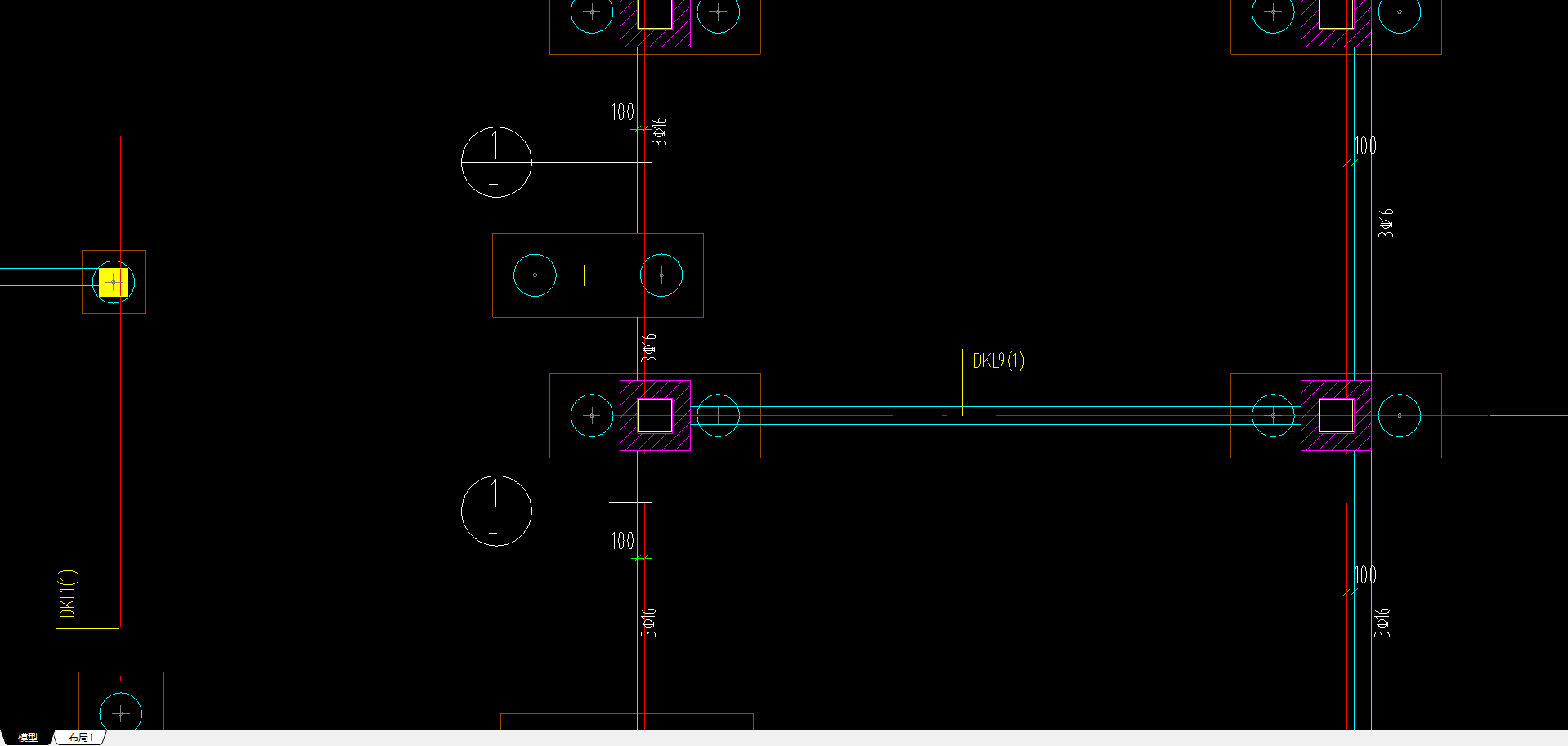Select 100 text below the lower section marker line
Screen dimensions: 1568x746
pos(622,540)
